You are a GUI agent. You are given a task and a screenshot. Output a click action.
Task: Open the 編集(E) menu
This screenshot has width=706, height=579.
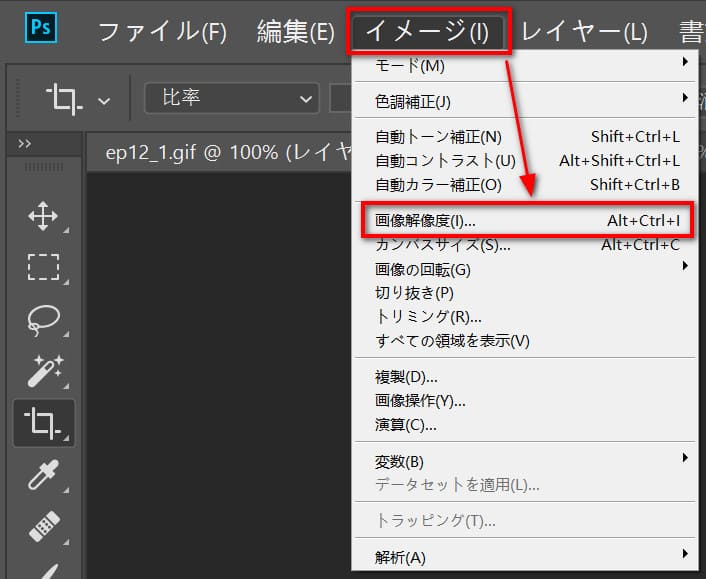295,32
